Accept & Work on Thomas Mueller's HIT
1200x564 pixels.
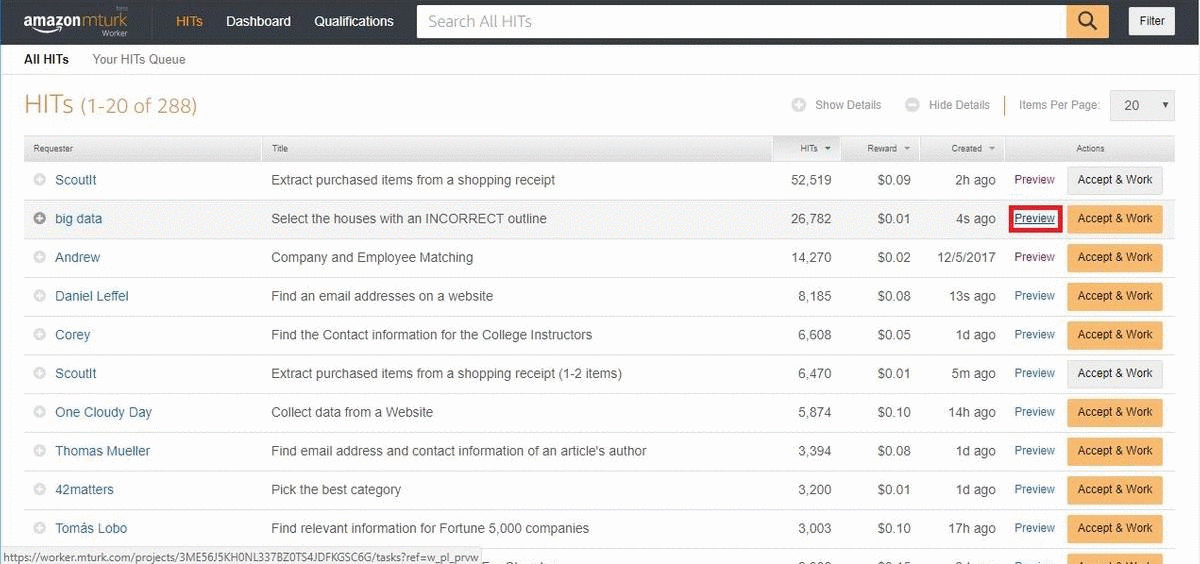click(1115, 451)
